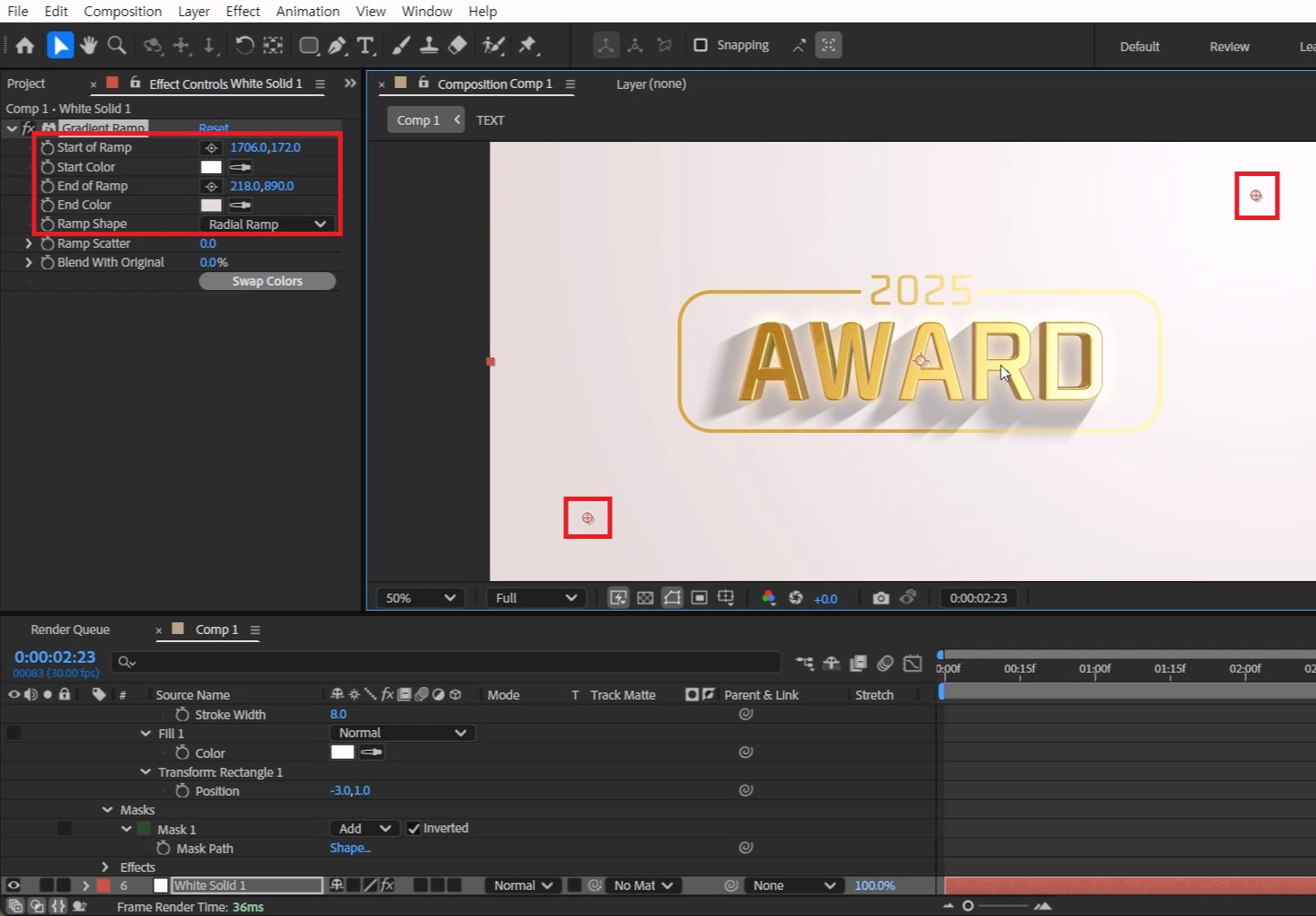Click the Pan Behind anchor point tool

[x=272, y=45]
